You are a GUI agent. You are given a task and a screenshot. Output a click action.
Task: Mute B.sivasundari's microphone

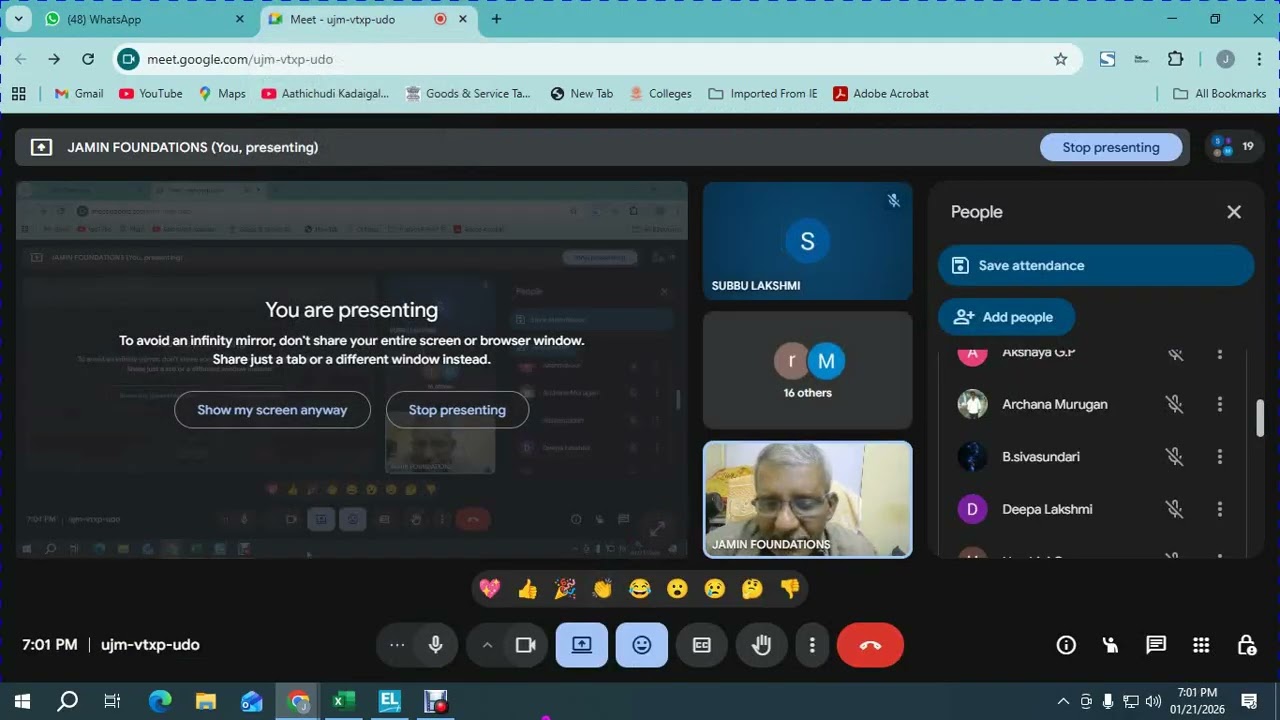point(1175,457)
